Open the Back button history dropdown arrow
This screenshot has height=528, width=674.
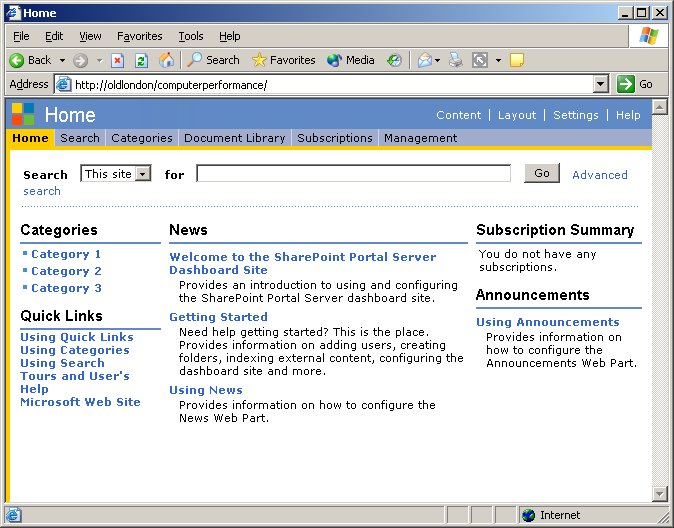pos(62,61)
